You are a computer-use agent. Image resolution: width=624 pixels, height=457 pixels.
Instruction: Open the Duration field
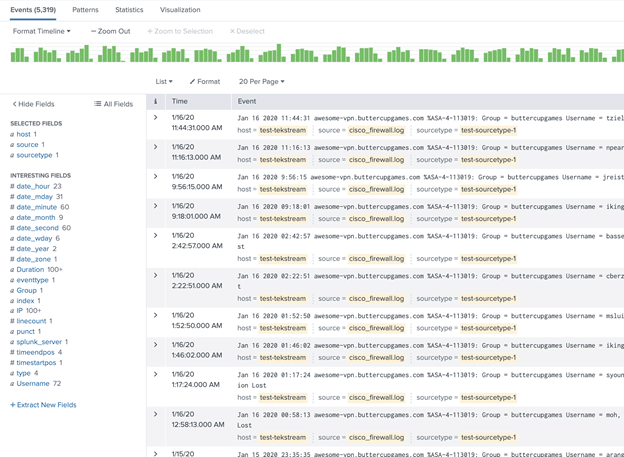pyautogui.click(x=30, y=270)
